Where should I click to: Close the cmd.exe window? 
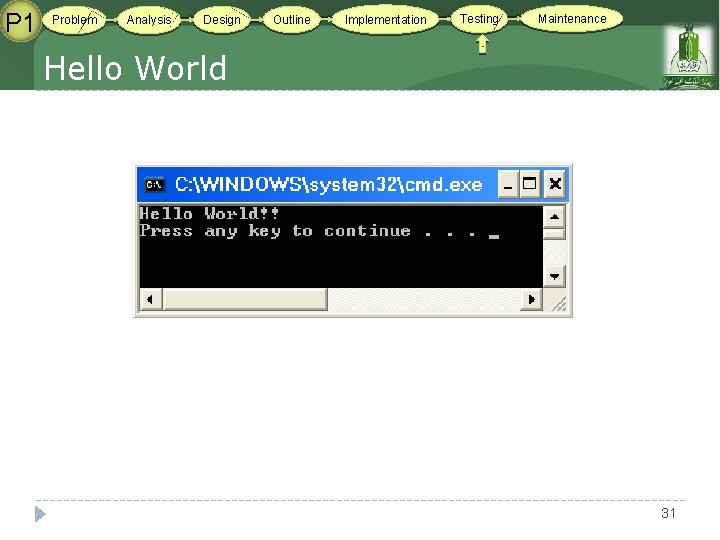pos(555,185)
